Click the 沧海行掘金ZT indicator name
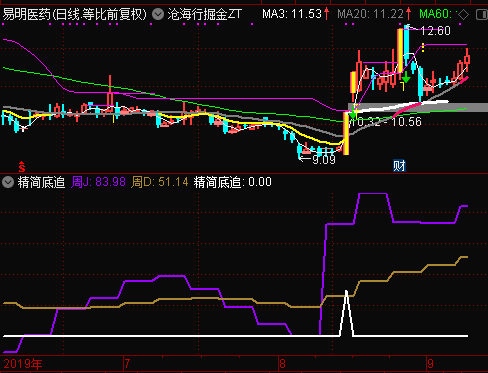488x373 pixels. point(204,14)
